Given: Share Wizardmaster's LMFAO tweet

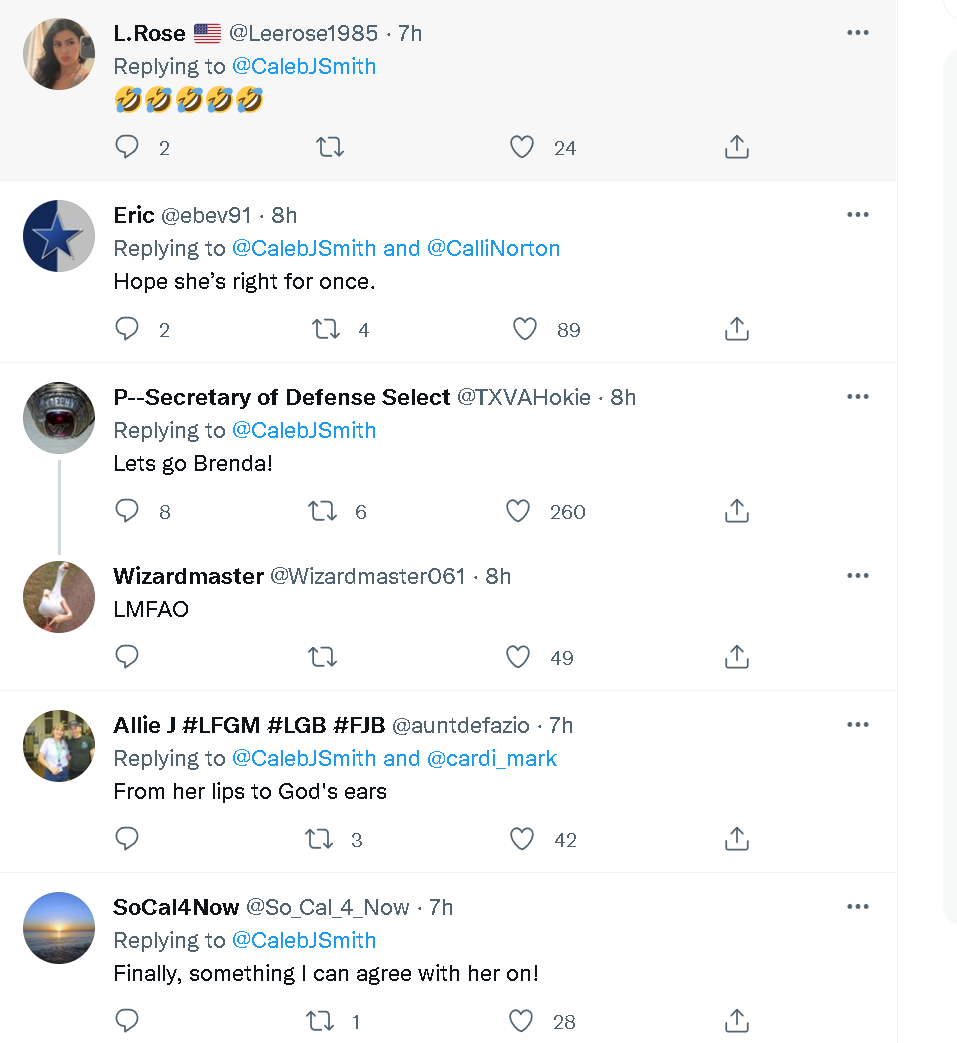Looking at the screenshot, I should 736,658.
